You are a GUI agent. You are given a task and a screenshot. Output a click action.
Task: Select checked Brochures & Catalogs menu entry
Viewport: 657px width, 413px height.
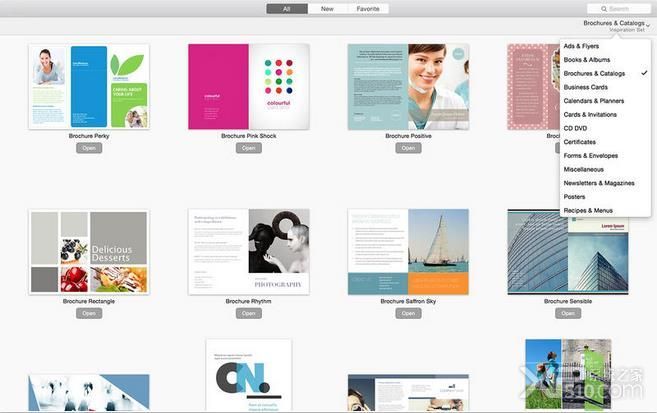tap(605, 73)
